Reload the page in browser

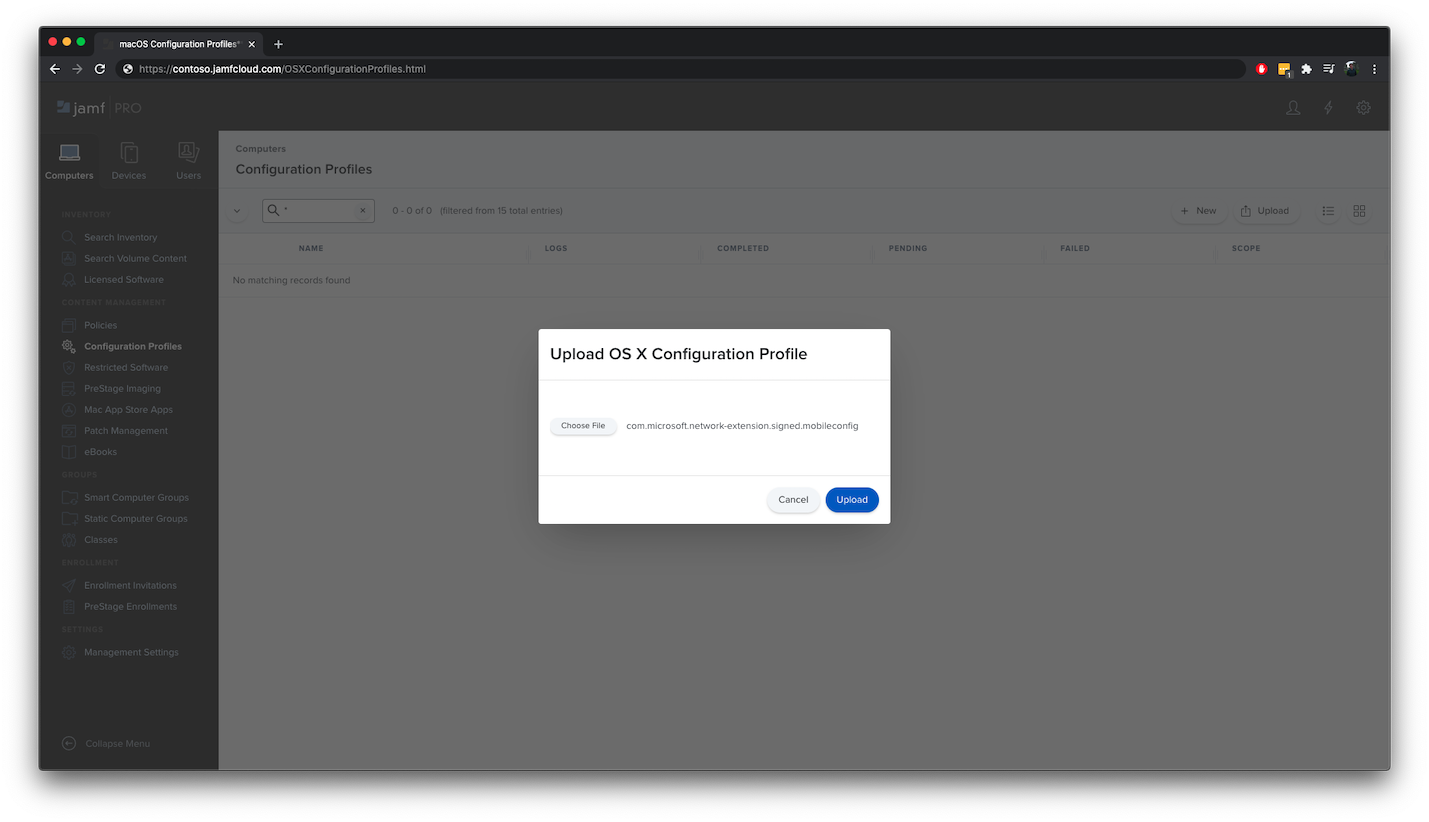100,69
